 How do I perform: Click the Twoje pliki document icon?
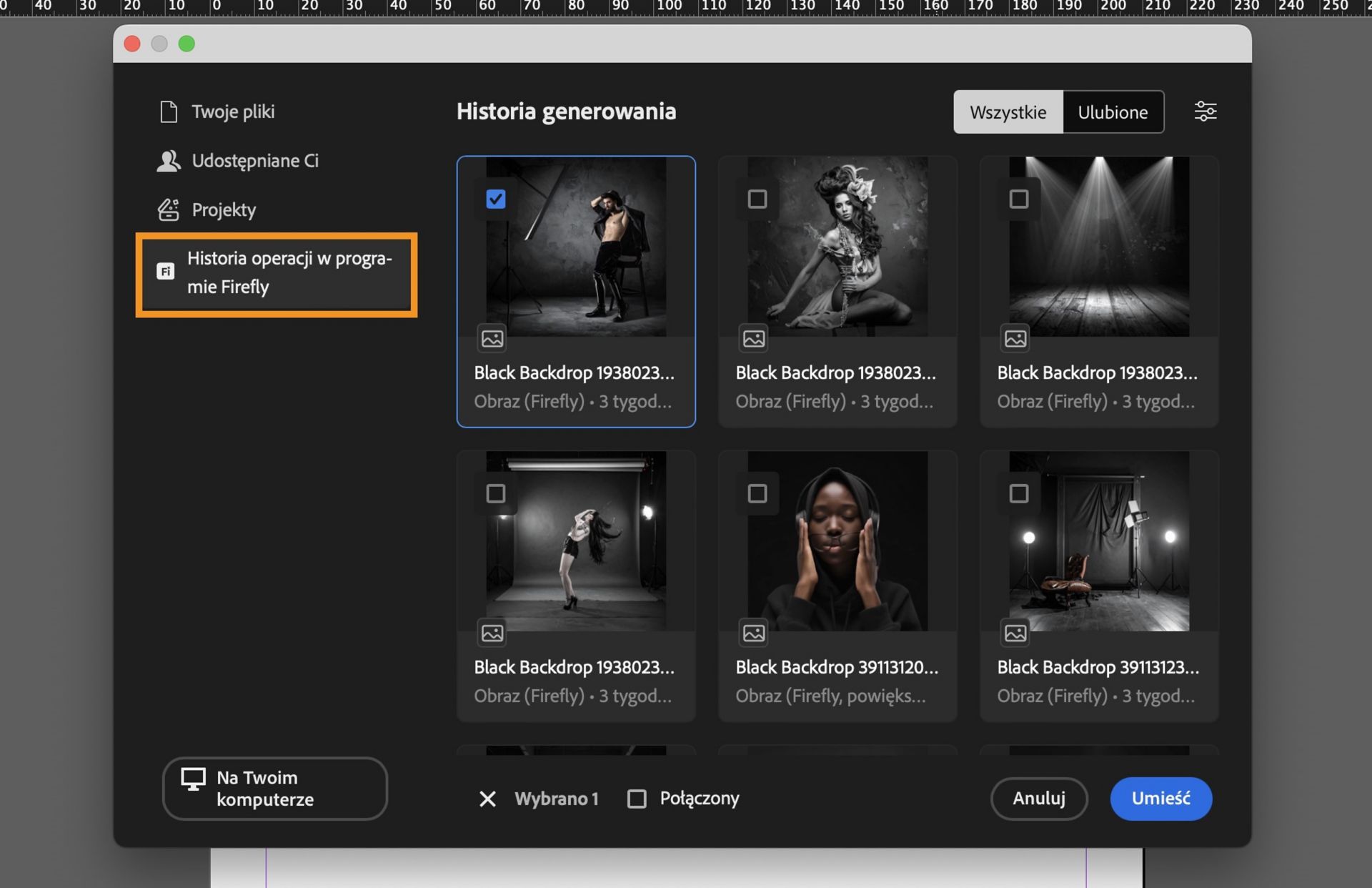[x=169, y=112]
